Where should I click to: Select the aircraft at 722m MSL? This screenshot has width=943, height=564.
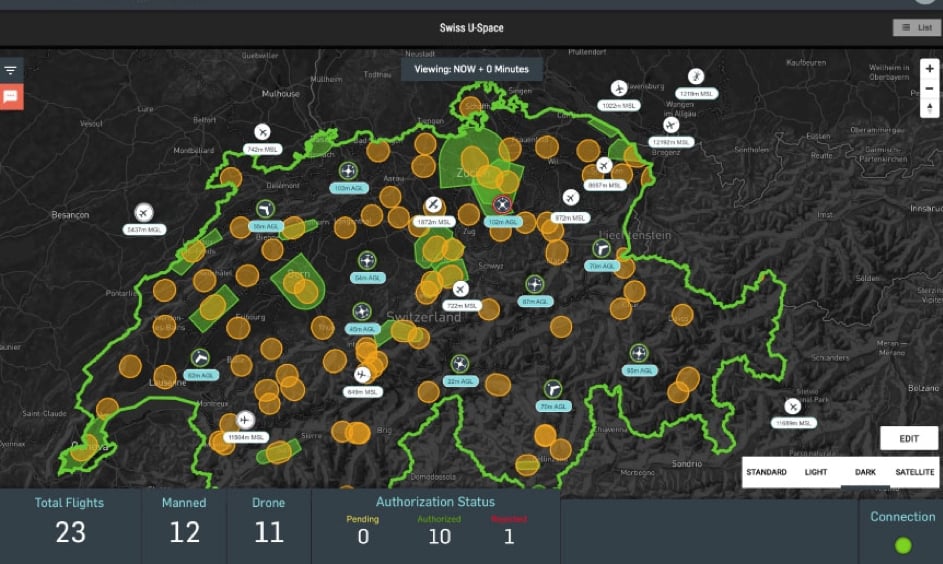pyautogui.click(x=460, y=289)
